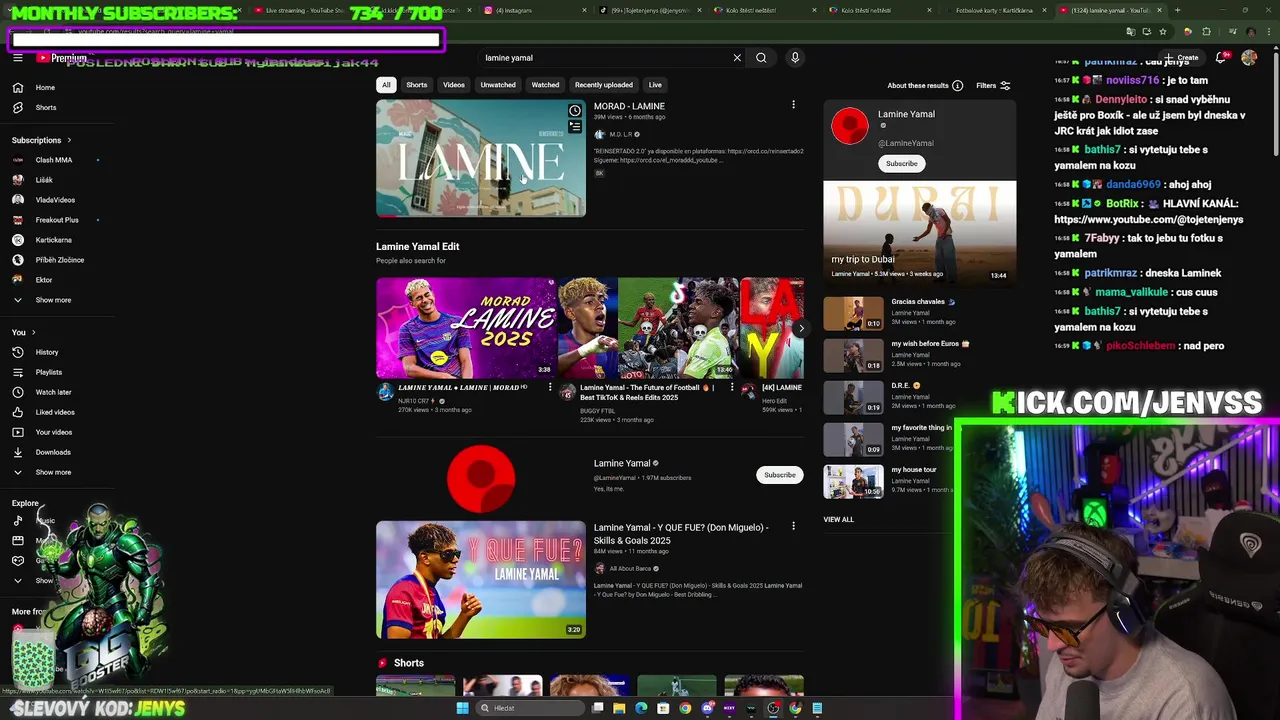Open the browser extensions puzzle icon
1280x720 pixels.
coord(1206,32)
